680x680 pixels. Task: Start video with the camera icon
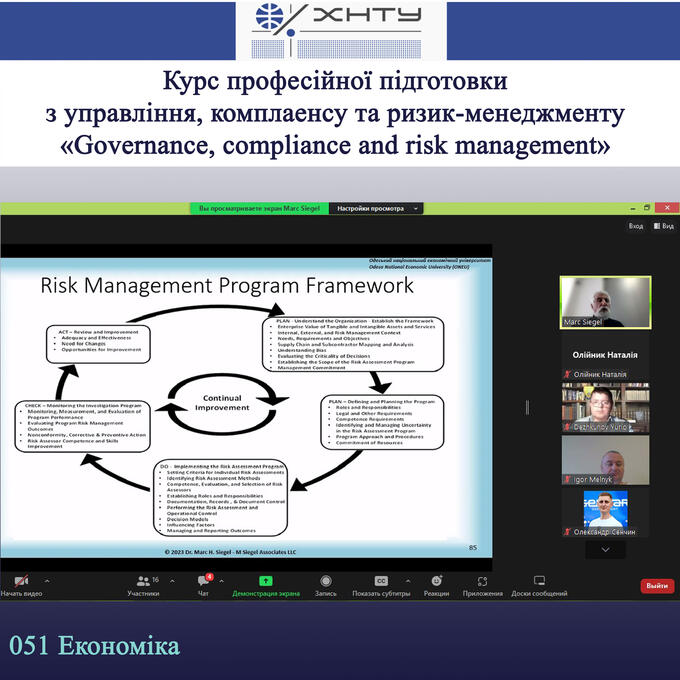21,581
